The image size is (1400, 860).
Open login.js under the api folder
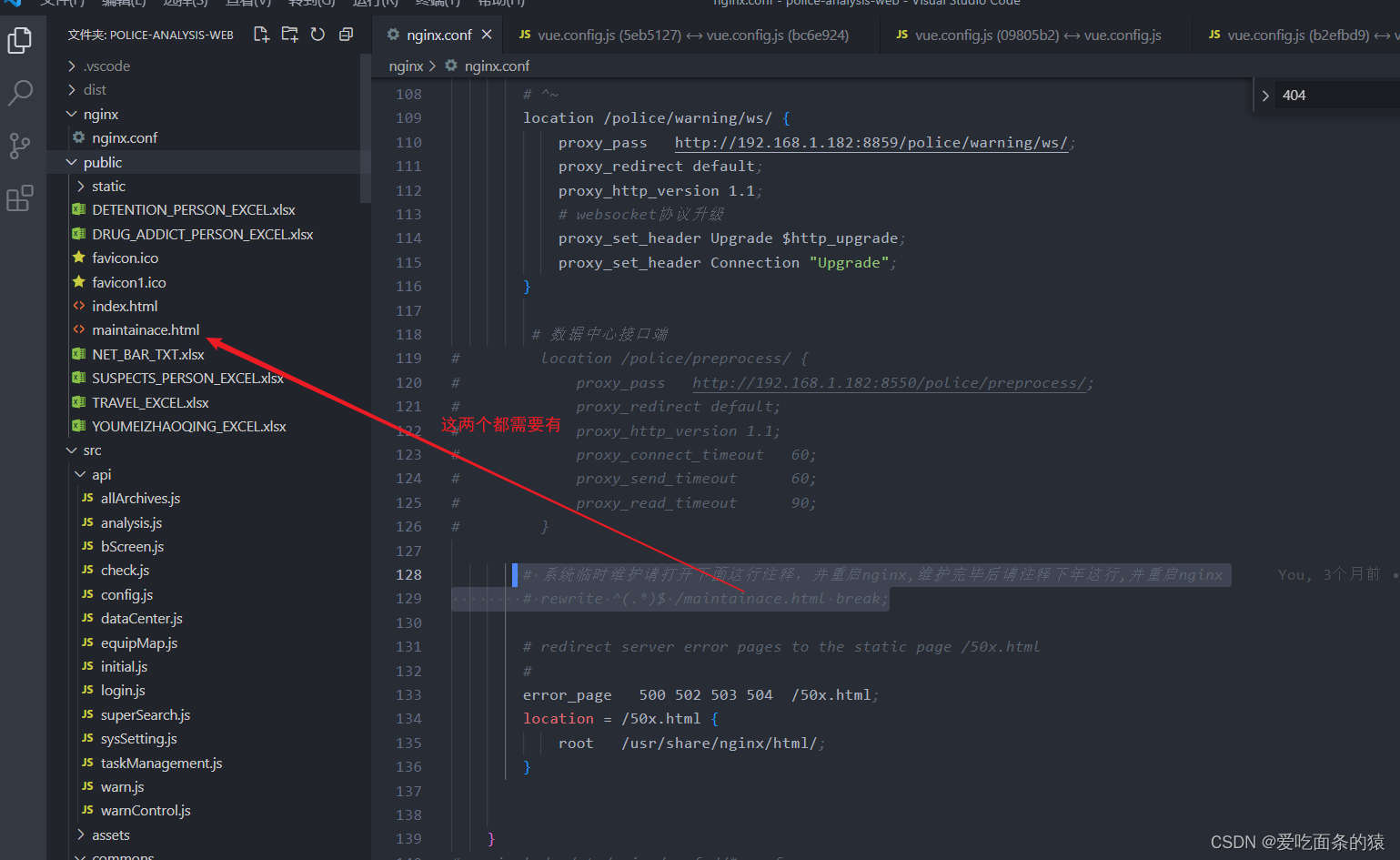pos(123,690)
